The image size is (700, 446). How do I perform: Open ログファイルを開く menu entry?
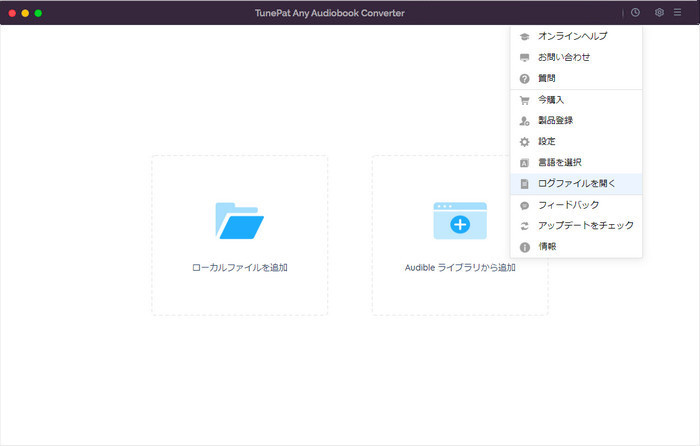[576, 183]
